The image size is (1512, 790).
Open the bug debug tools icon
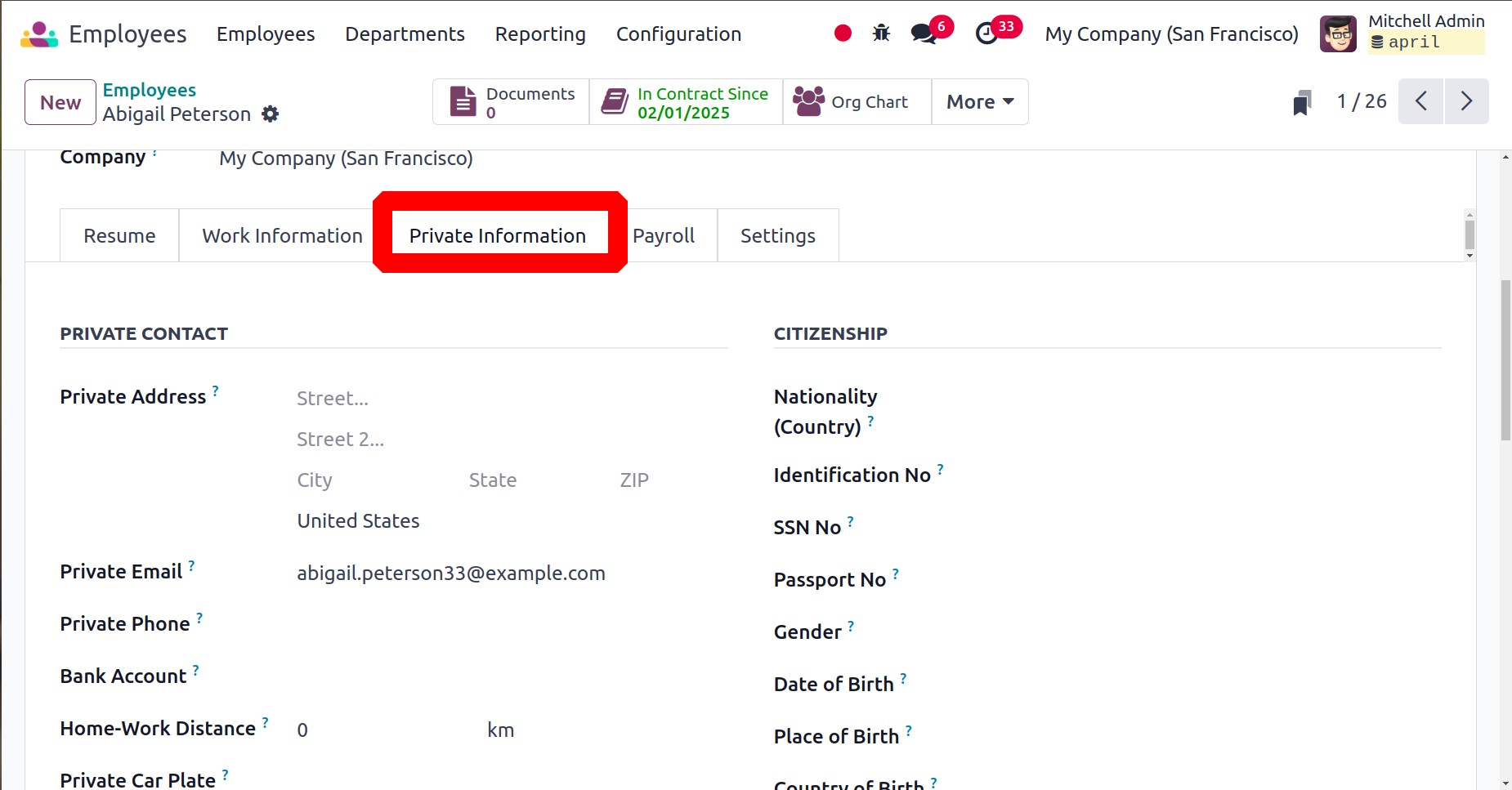click(881, 33)
